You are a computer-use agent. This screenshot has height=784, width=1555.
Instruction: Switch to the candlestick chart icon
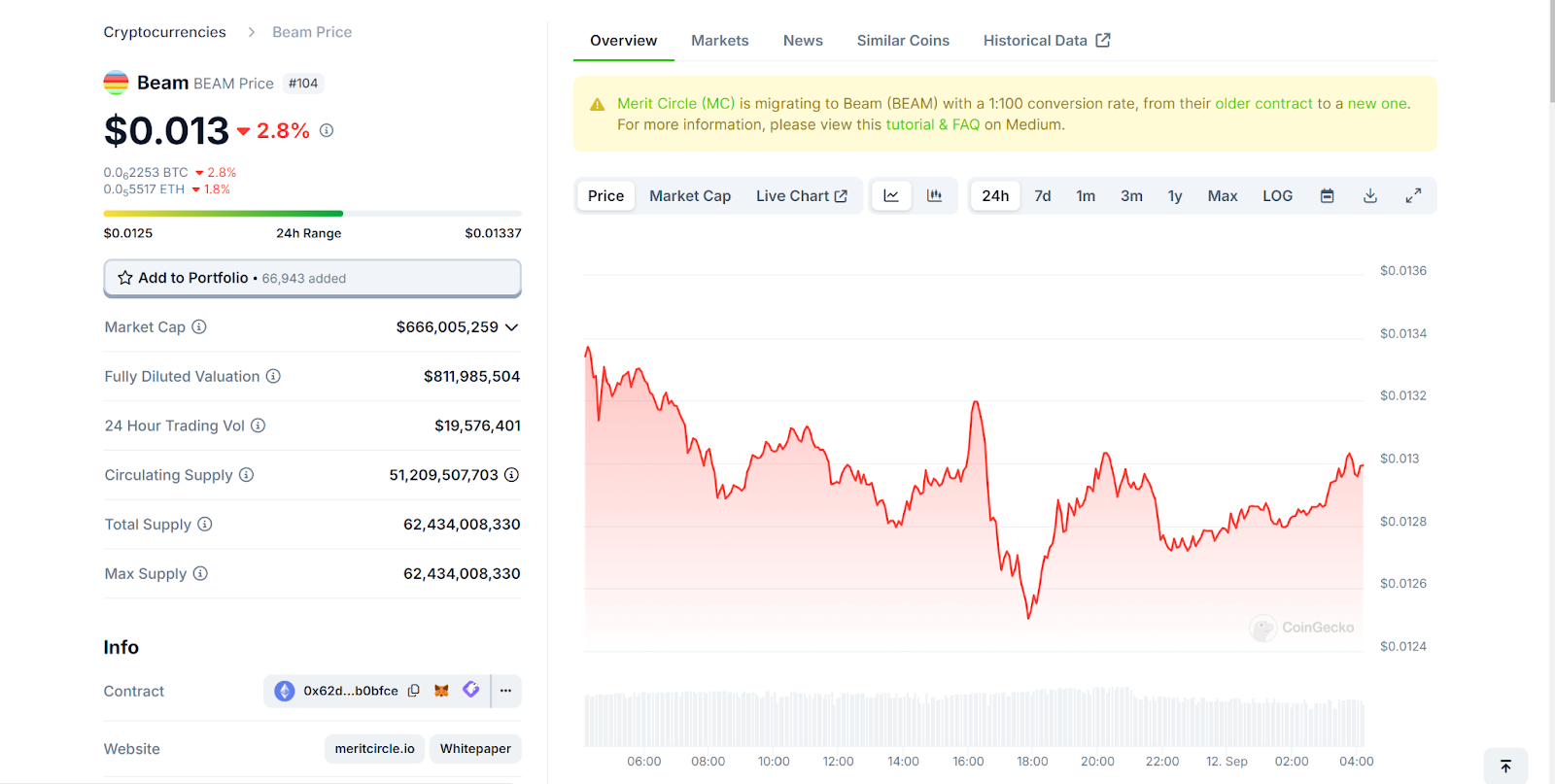coord(935,196)
